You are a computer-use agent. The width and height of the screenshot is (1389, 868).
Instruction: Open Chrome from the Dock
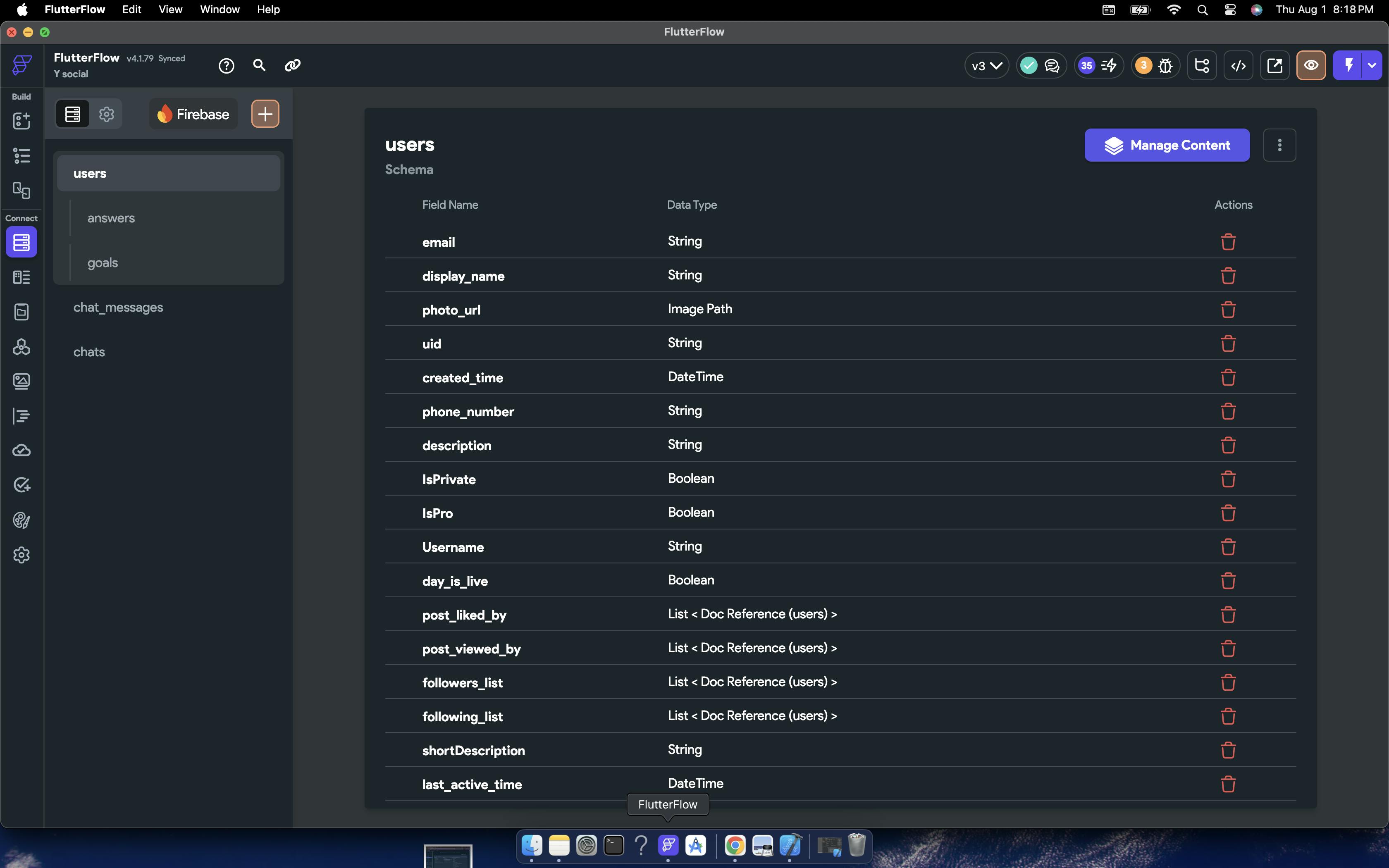pyautogui.click(x=735, y=845)
